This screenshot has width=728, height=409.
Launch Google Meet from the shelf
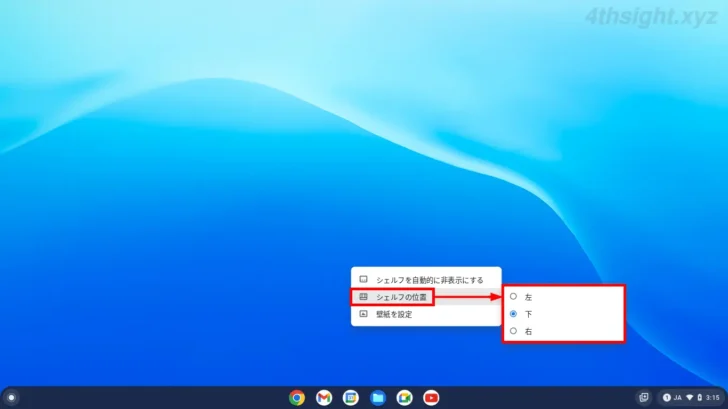(x=404, y=398)
